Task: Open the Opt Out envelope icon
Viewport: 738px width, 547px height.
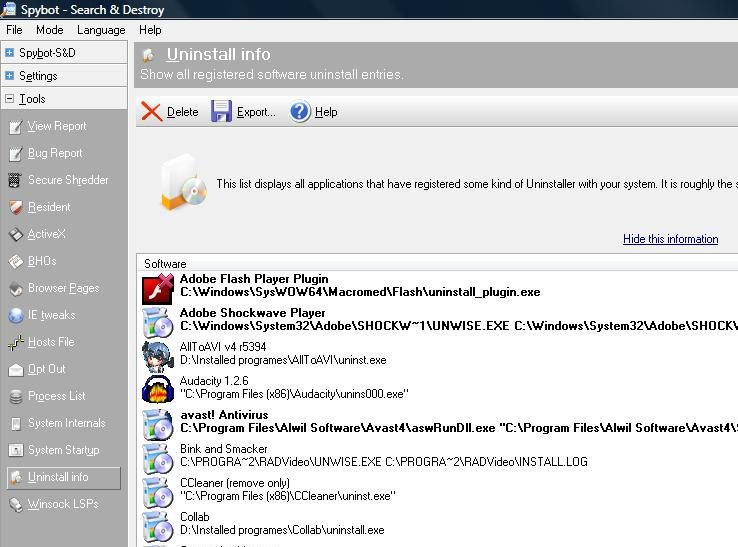Action: point(15,370)
